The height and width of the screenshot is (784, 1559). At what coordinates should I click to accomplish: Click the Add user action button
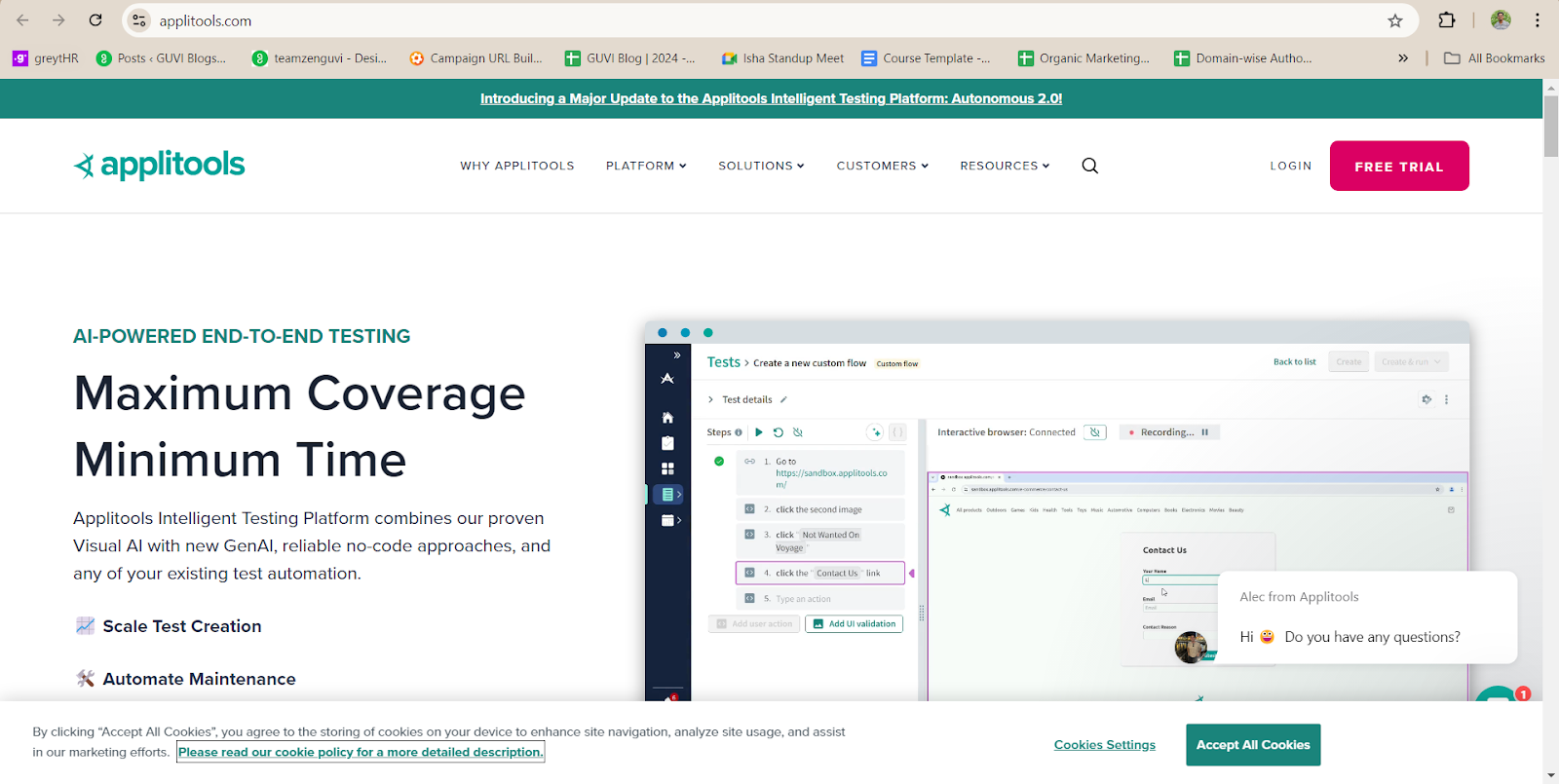tap(755, 624)
